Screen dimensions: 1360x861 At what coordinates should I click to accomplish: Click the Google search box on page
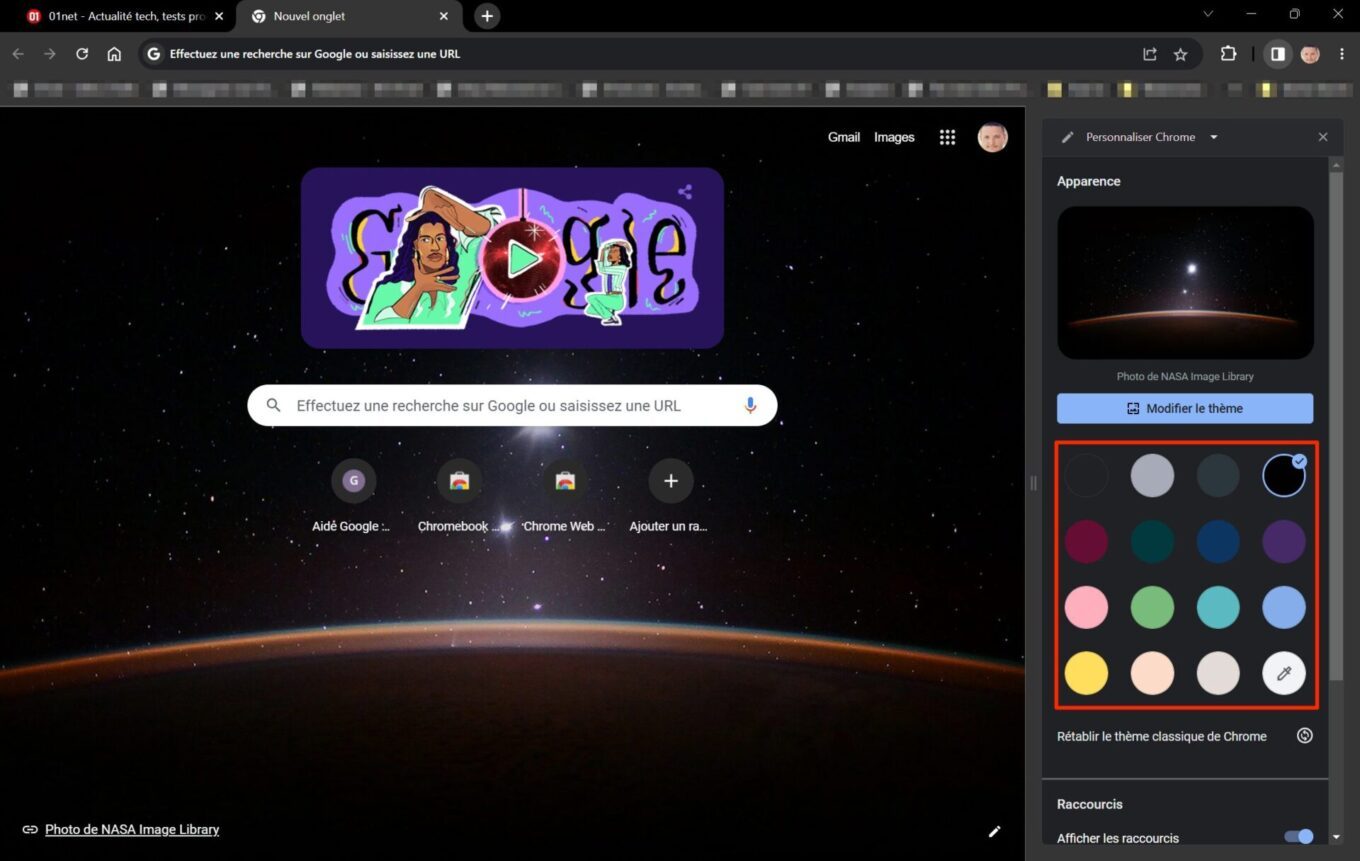512,405
